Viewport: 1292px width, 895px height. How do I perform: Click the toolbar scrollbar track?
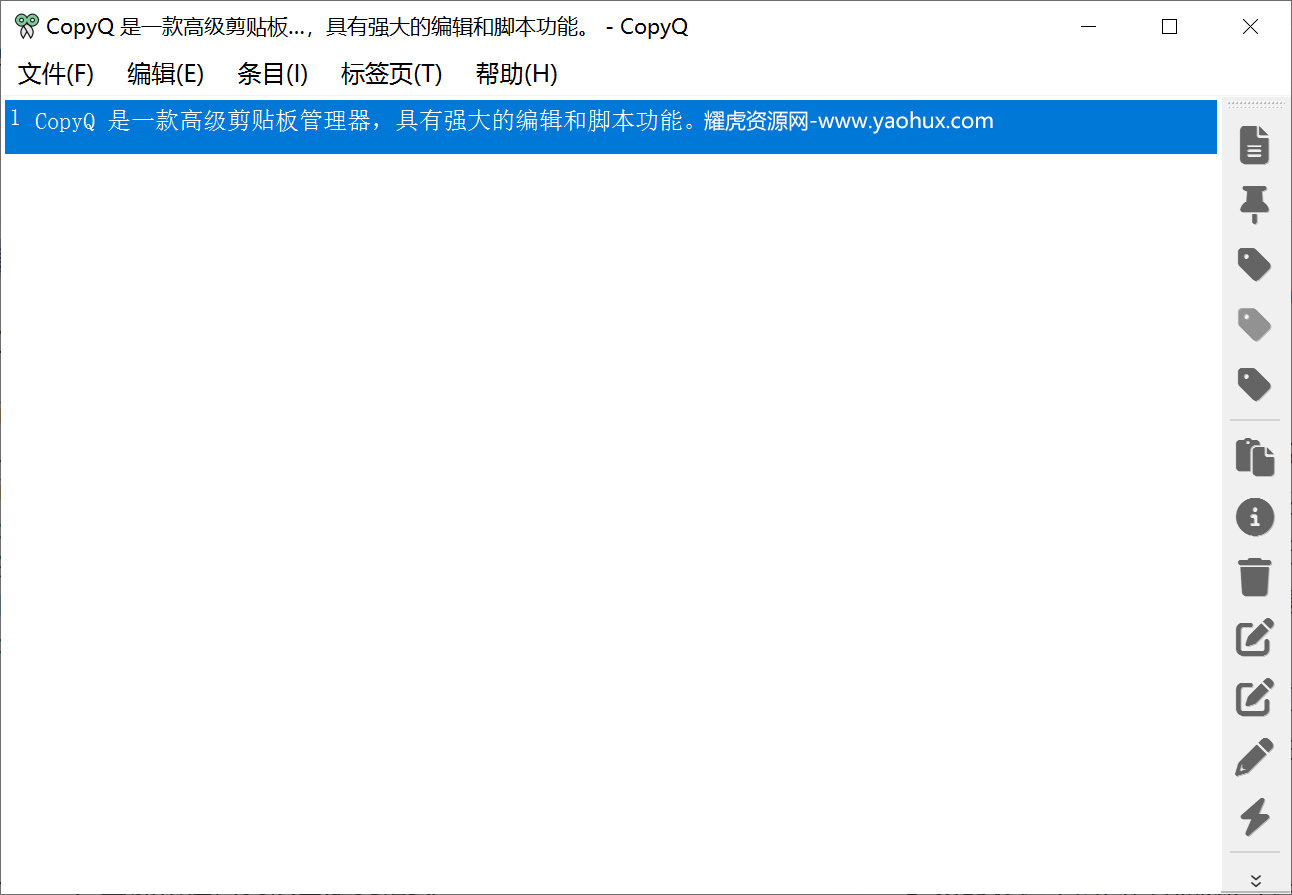click(x=1286, y=400)
